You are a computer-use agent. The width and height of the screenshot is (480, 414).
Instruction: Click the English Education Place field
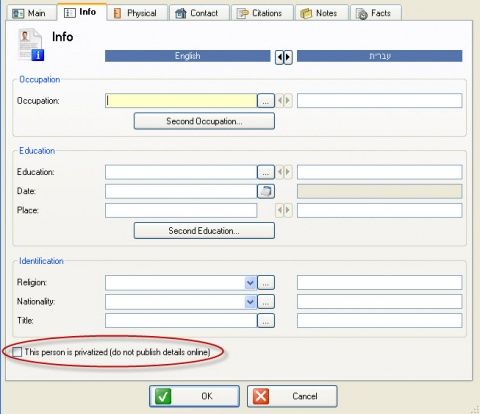click(181, 211)
